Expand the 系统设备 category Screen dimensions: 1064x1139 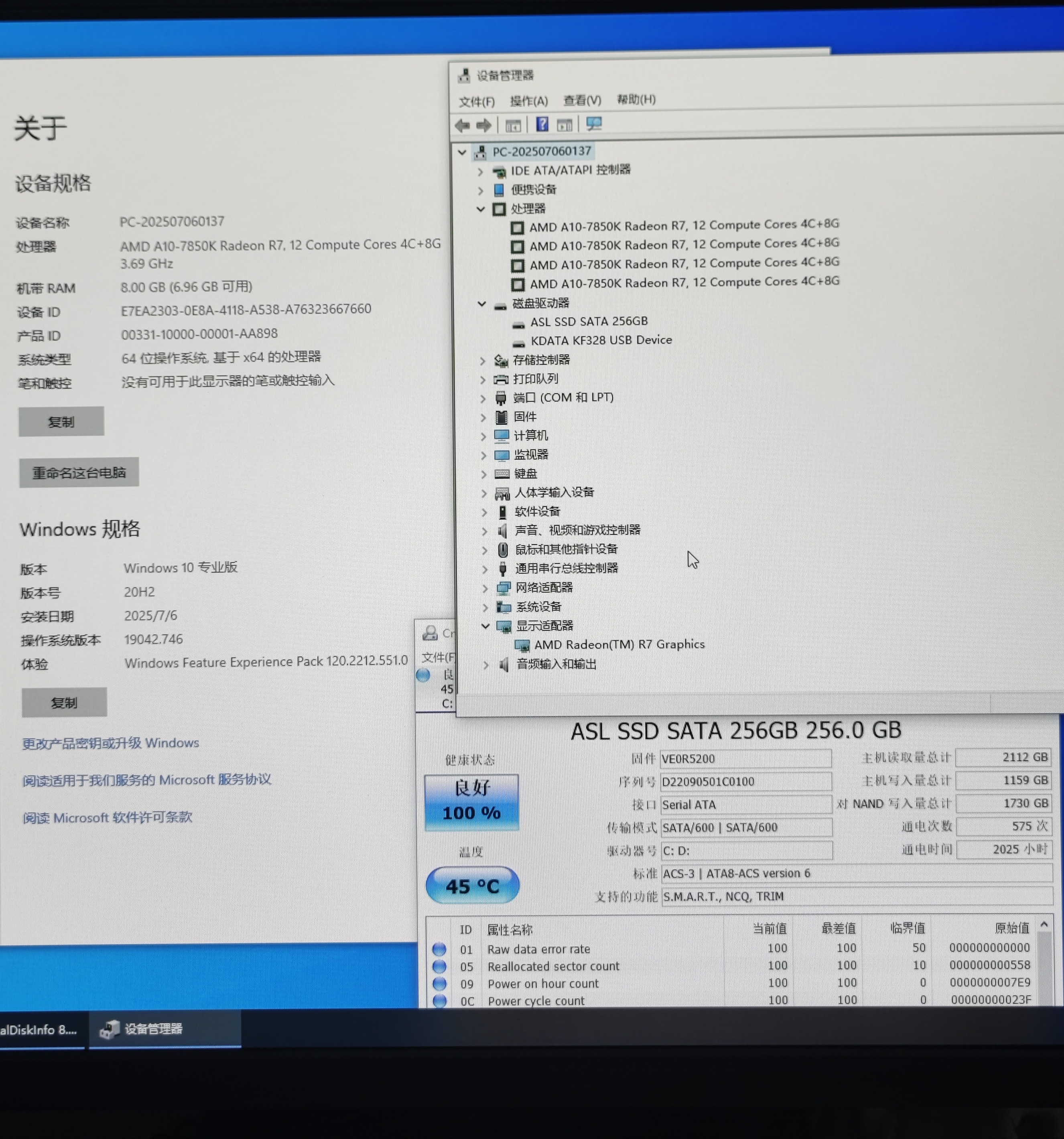[485, 607]
